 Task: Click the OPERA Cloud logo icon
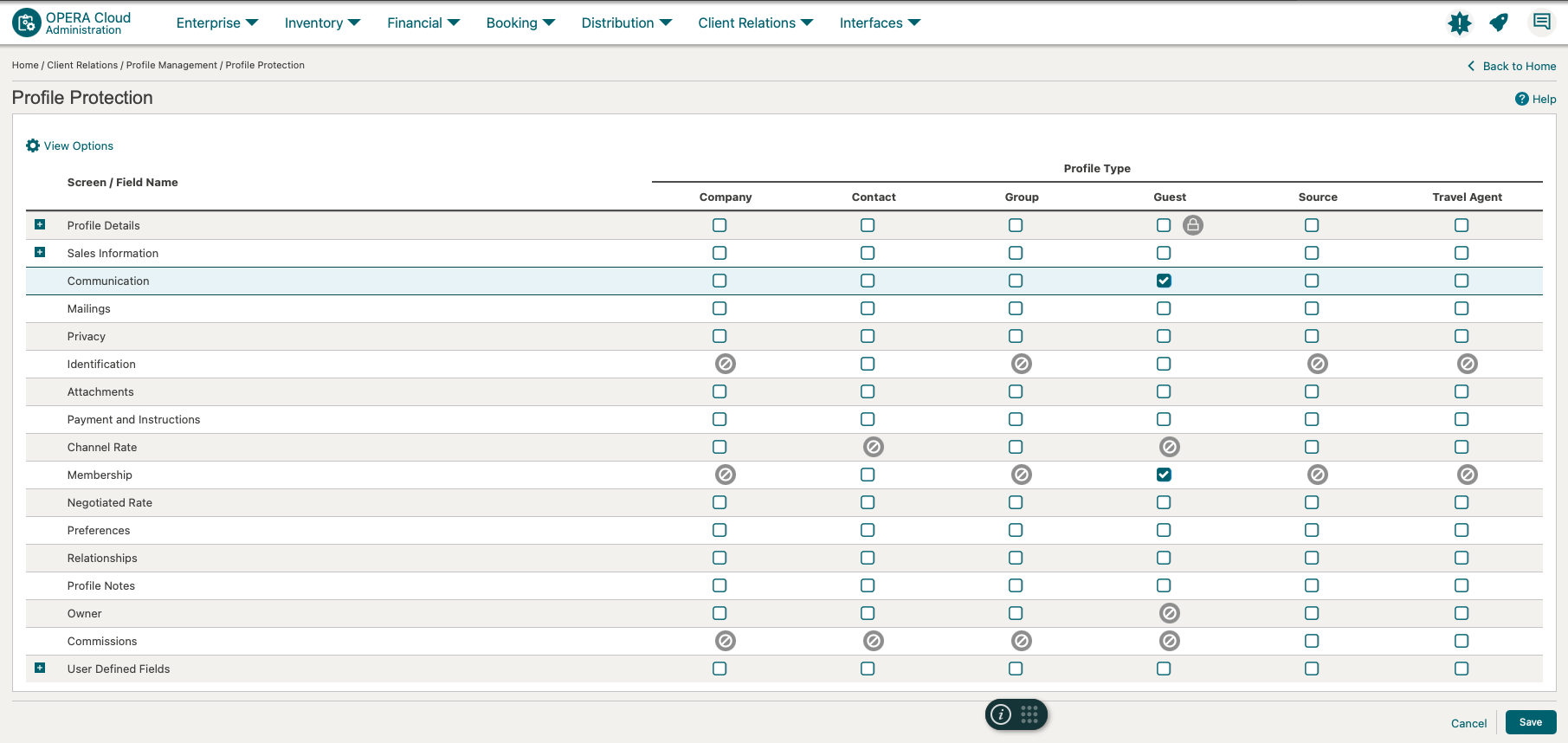point(27,23)
